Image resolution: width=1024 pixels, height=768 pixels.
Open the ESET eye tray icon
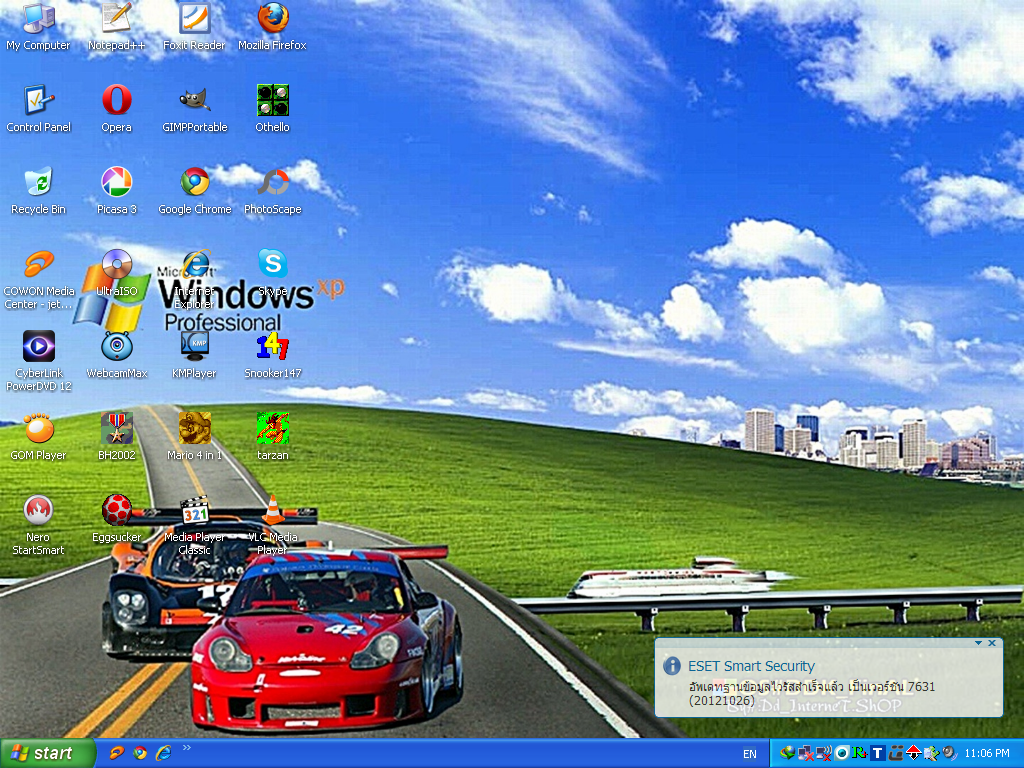pyautogui.click(x=842, y=754)
